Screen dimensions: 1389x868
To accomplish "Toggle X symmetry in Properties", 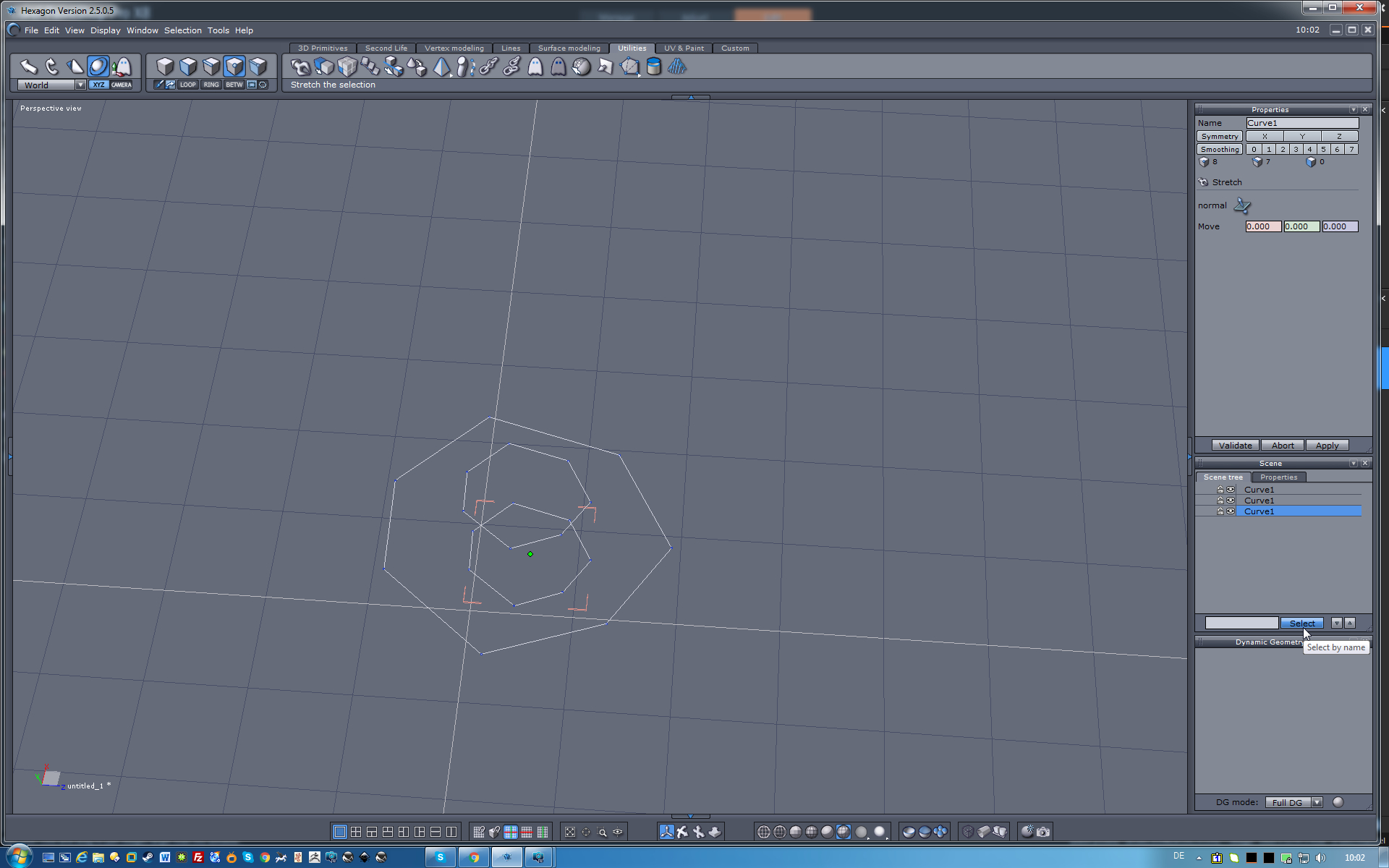I will click(1264, 136).
